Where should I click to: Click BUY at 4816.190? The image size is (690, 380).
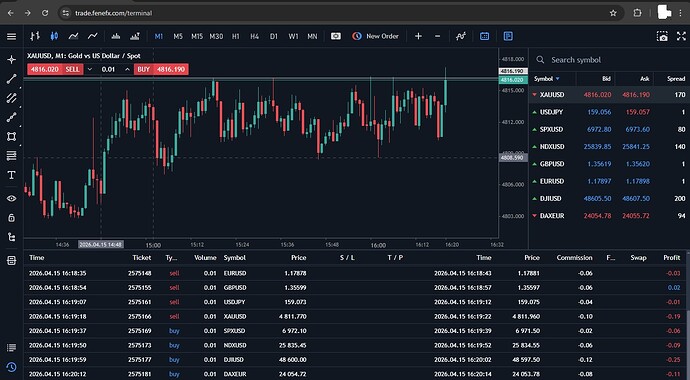(x=161, y=69)
